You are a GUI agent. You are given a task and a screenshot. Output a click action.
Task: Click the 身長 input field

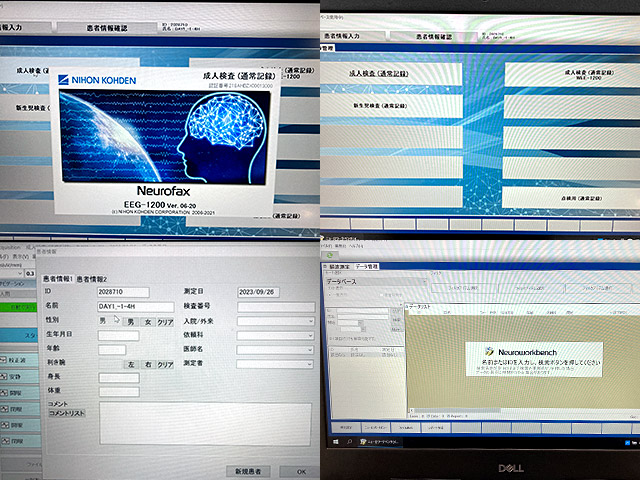tap(119, 378)
